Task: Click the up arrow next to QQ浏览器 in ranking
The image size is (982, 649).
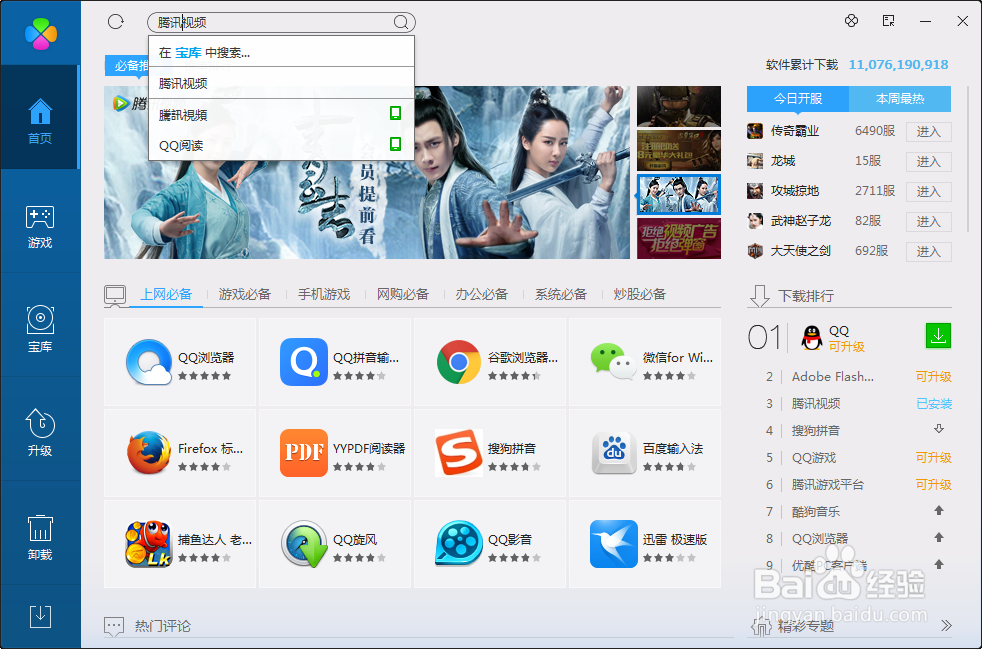Action: [x=939, y=537]
